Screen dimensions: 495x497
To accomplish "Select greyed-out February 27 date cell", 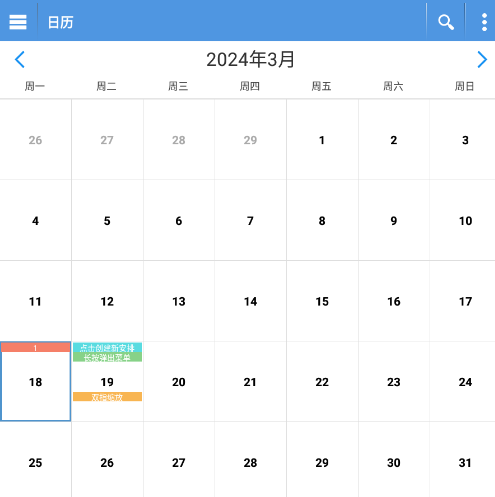I will point(107,140).
